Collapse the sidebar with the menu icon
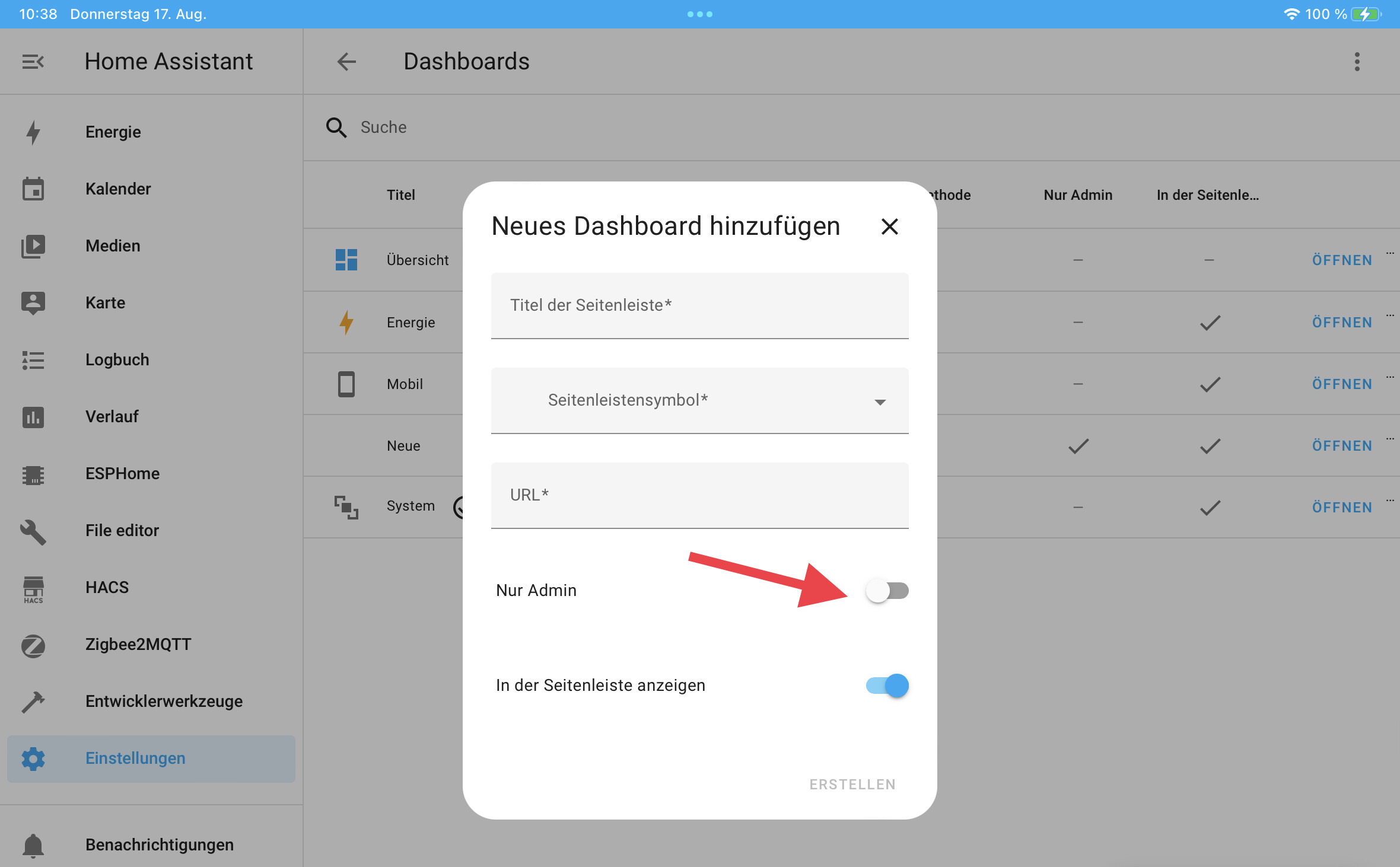This screenshot has width=1400, height=867. pos(33,61)
